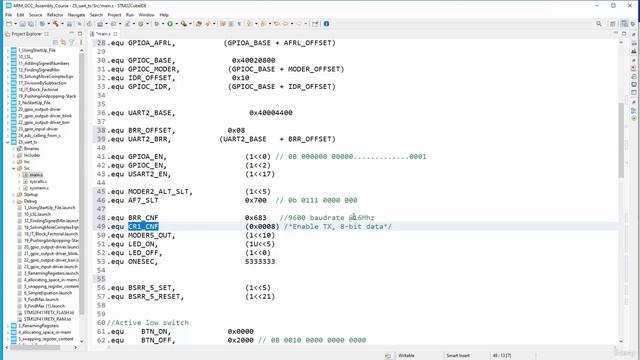Open the Edit menu
The height and width of the screenshot is (360, 640).
(x=20, y=15)
